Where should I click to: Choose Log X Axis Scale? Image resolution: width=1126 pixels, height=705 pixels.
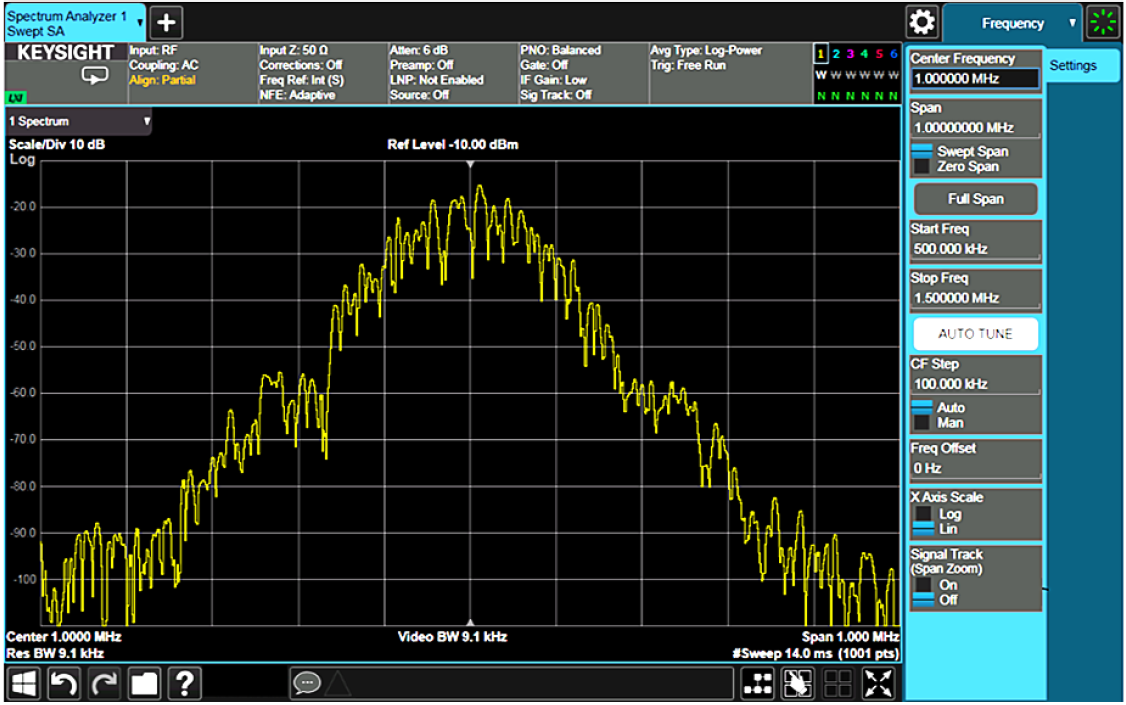tap(938, 514)
